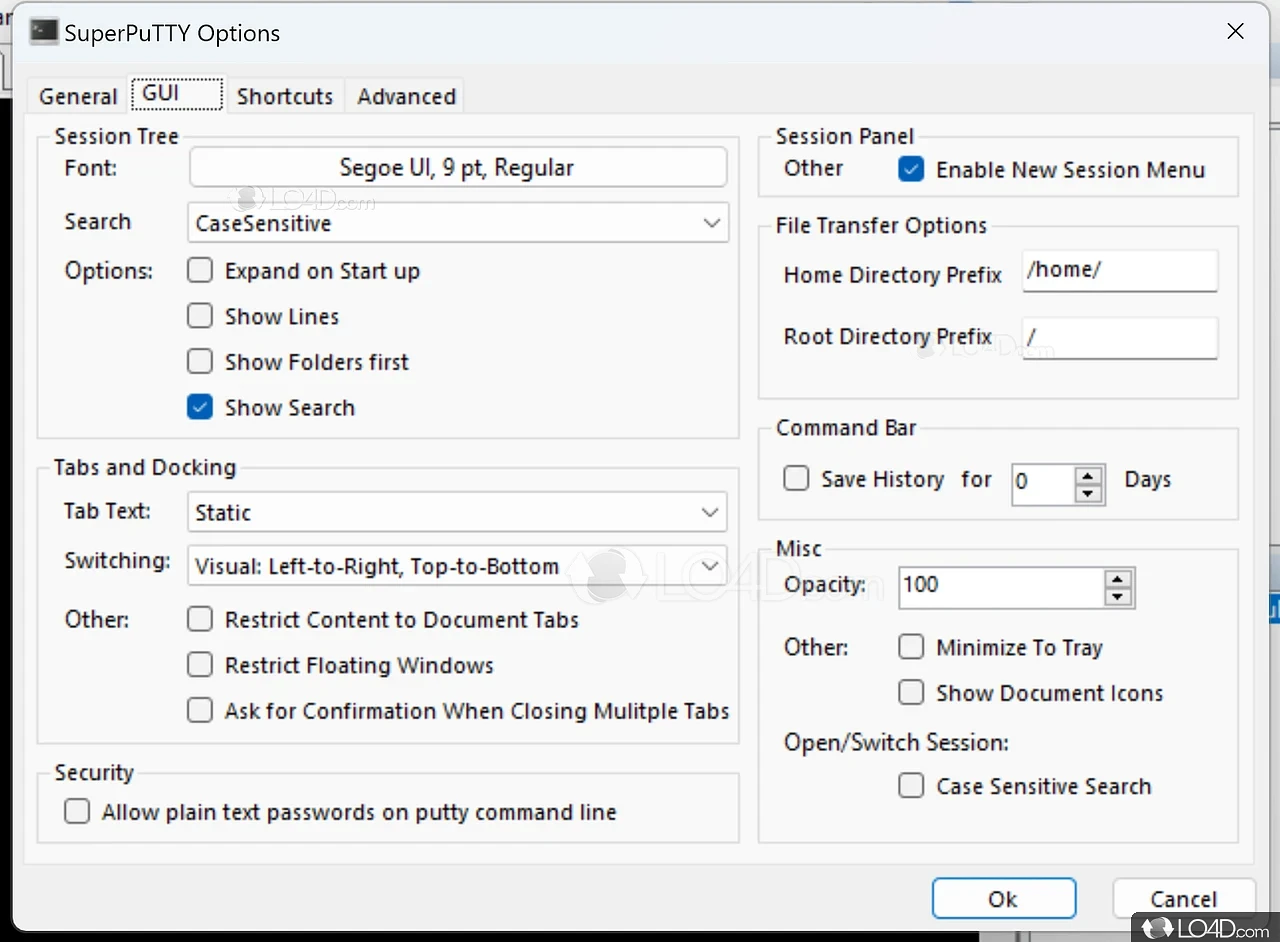Allow plain text passwords on command line
This screenshot has height=942, width=1280.
pos(77,811)
